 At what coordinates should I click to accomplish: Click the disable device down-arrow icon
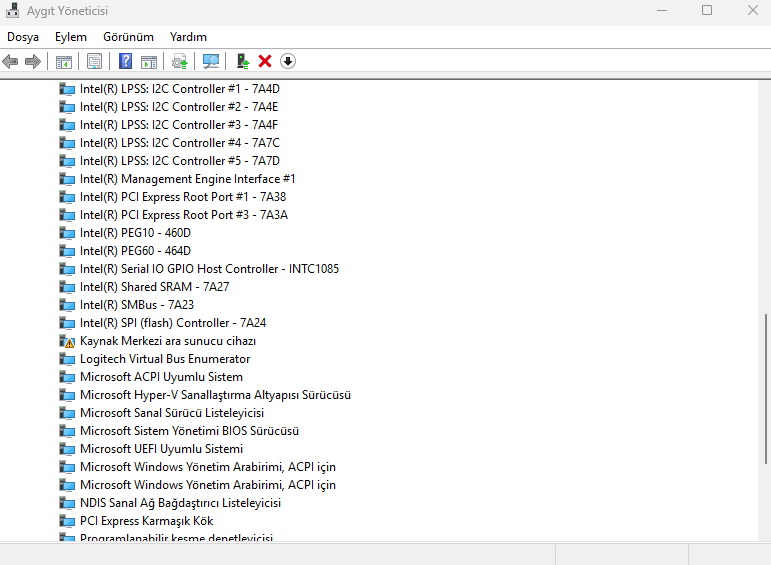click(x=288, y=61)
